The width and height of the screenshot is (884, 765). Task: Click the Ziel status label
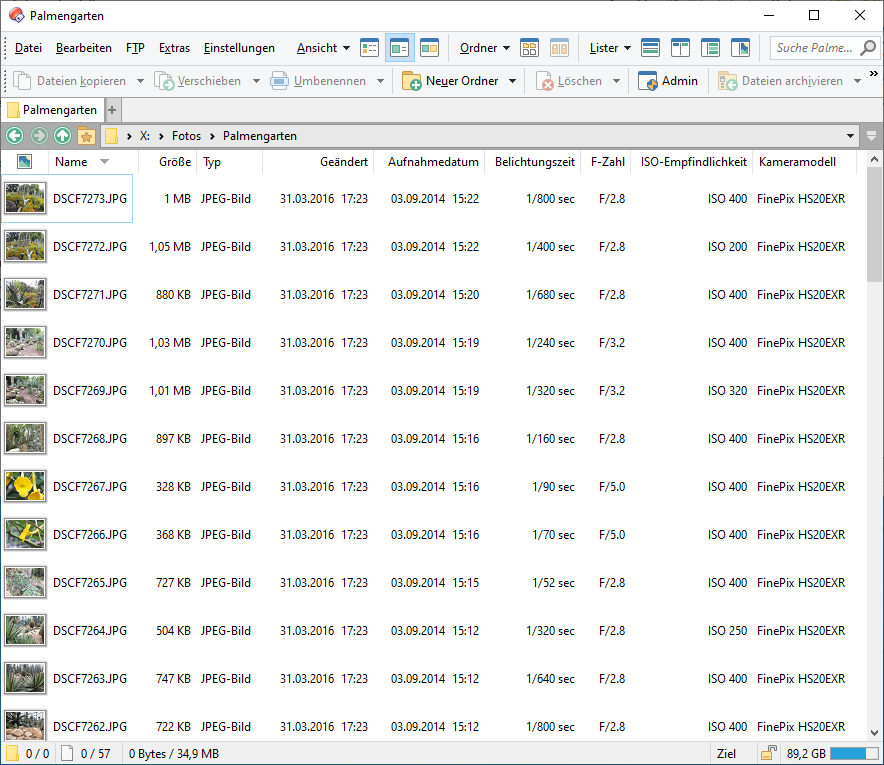point(726,753)
